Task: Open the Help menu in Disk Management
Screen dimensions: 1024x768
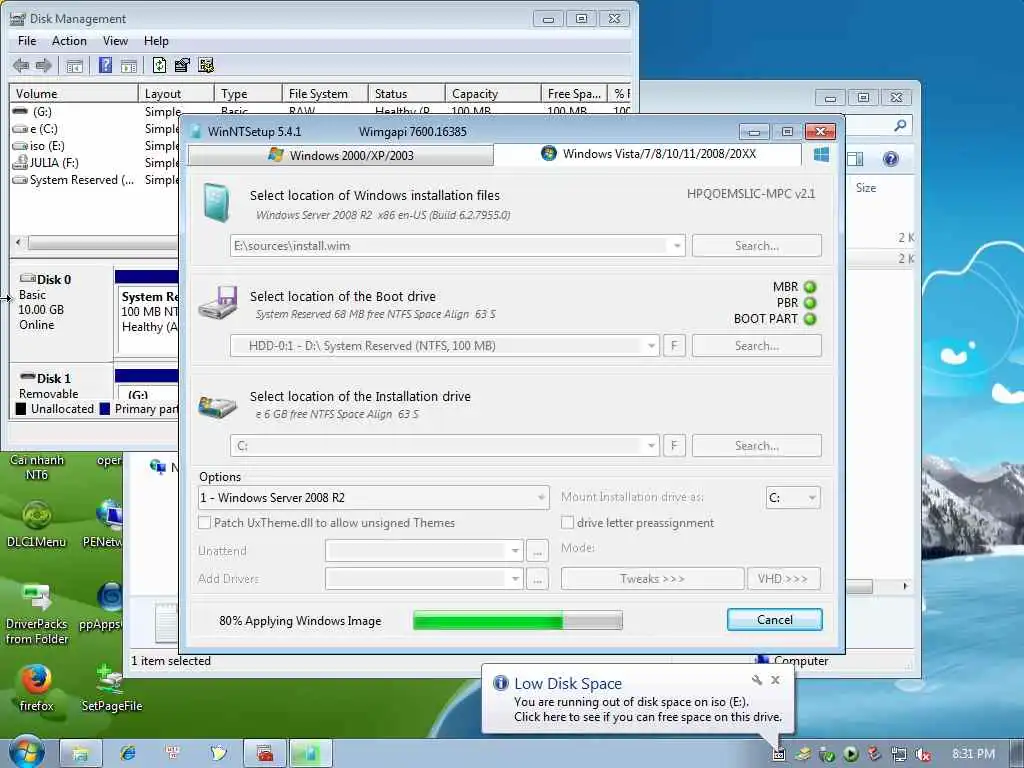Action: coord(156,40)
